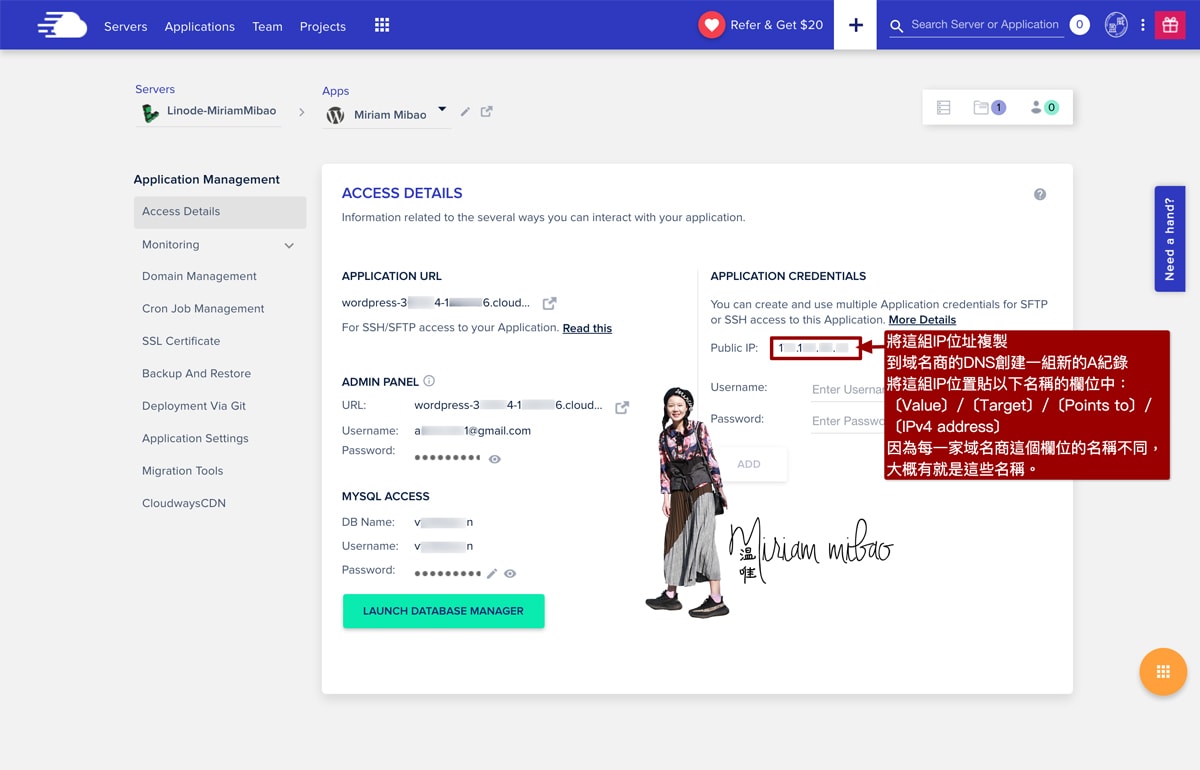Open the Servers menu
This screenshot has width=1200, height=770.
[x=126, y=26]
